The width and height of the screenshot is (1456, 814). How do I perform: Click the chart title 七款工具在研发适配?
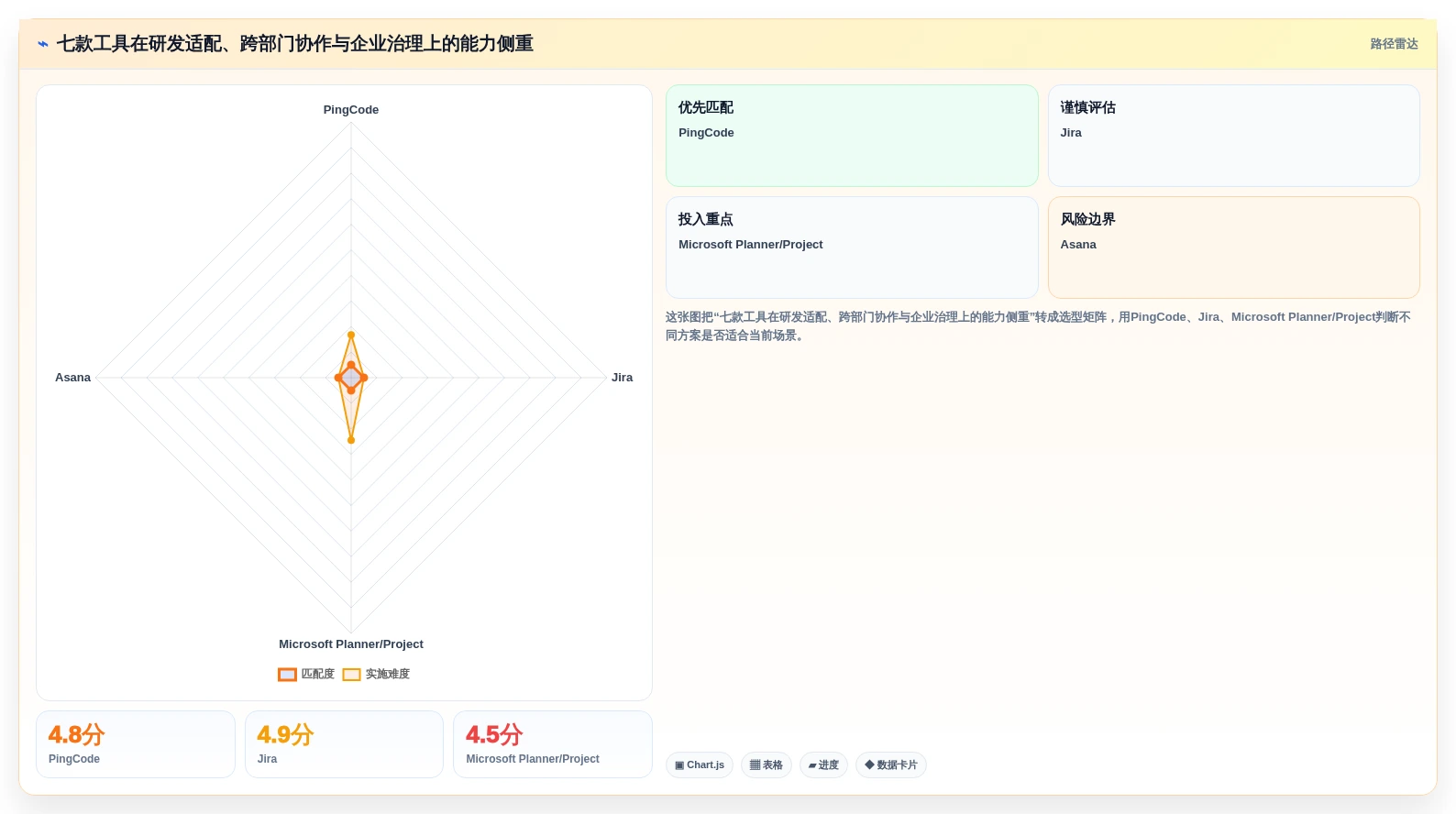295,44
